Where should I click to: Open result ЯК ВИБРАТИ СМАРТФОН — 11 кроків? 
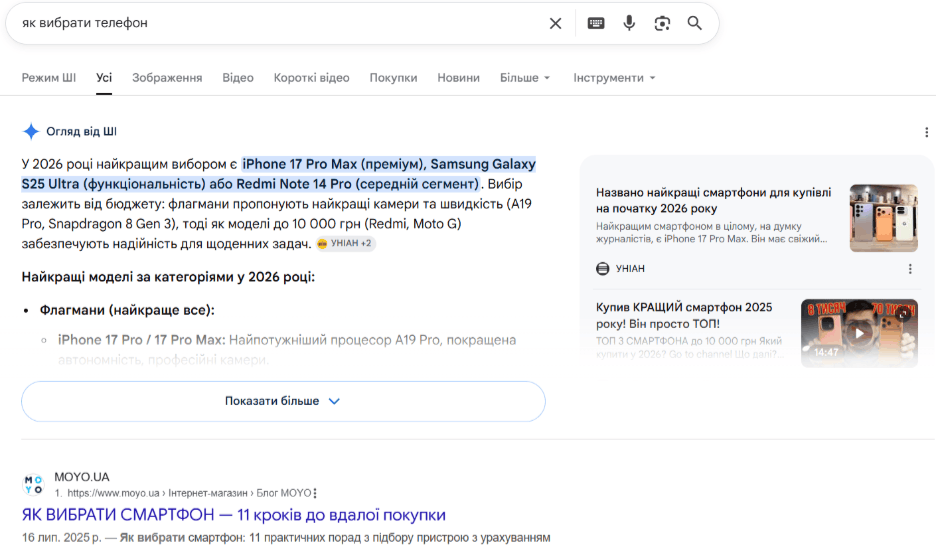point(234,514)
